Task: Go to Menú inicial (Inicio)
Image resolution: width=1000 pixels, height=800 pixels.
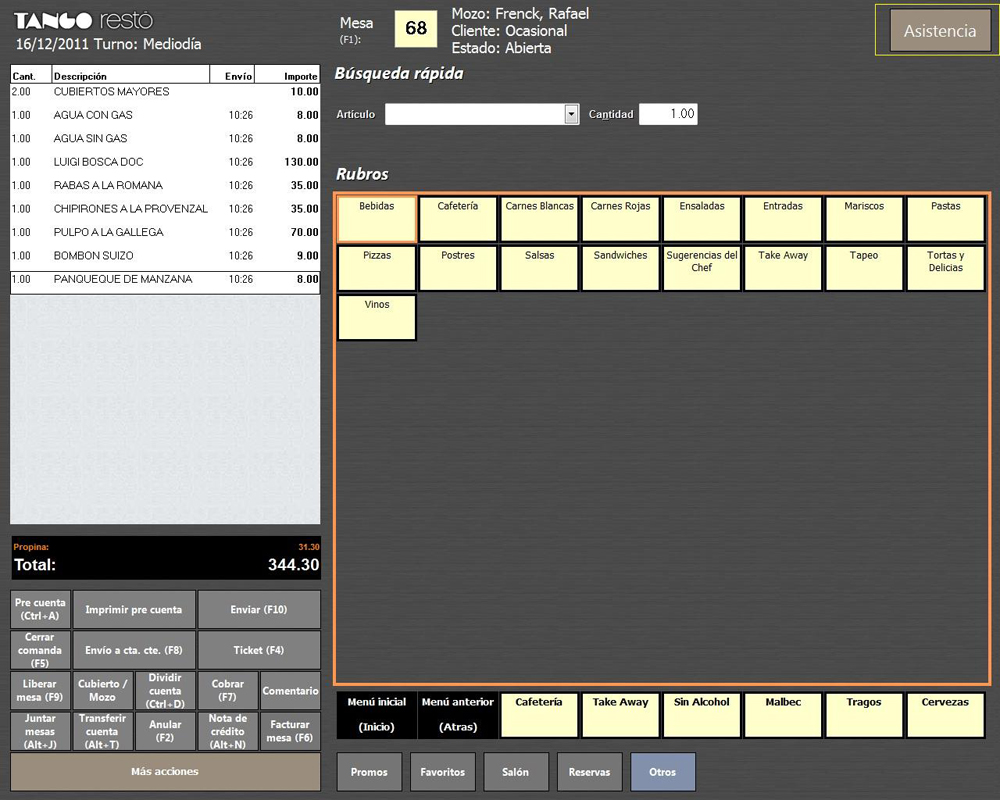Action: [377, 715]
